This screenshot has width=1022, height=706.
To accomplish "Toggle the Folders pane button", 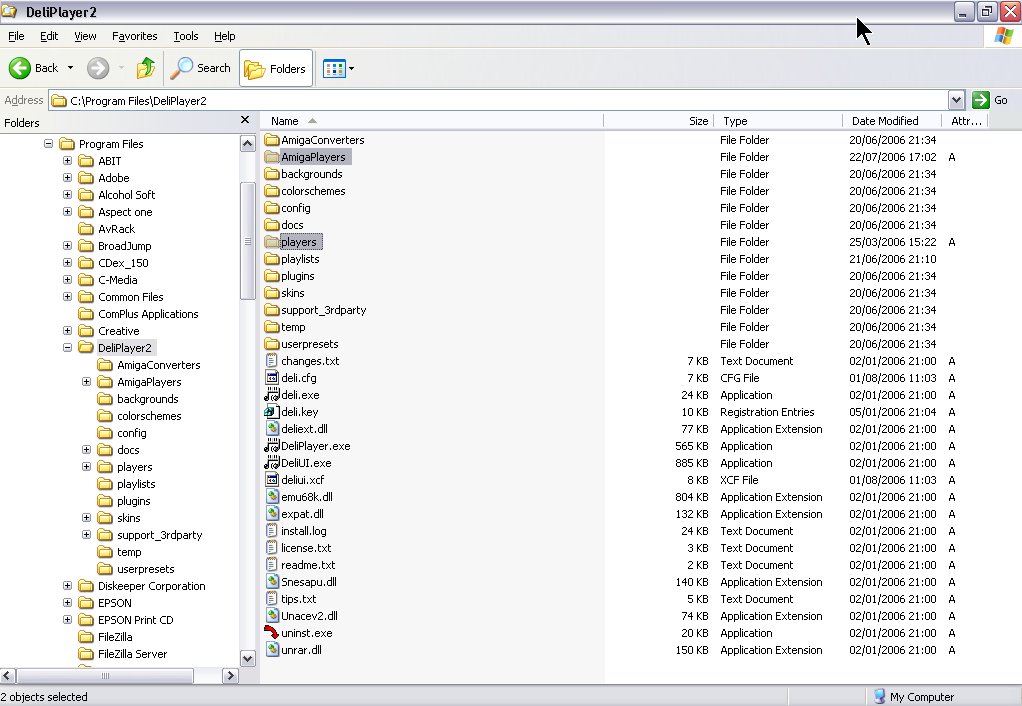I will pos(276,68).
